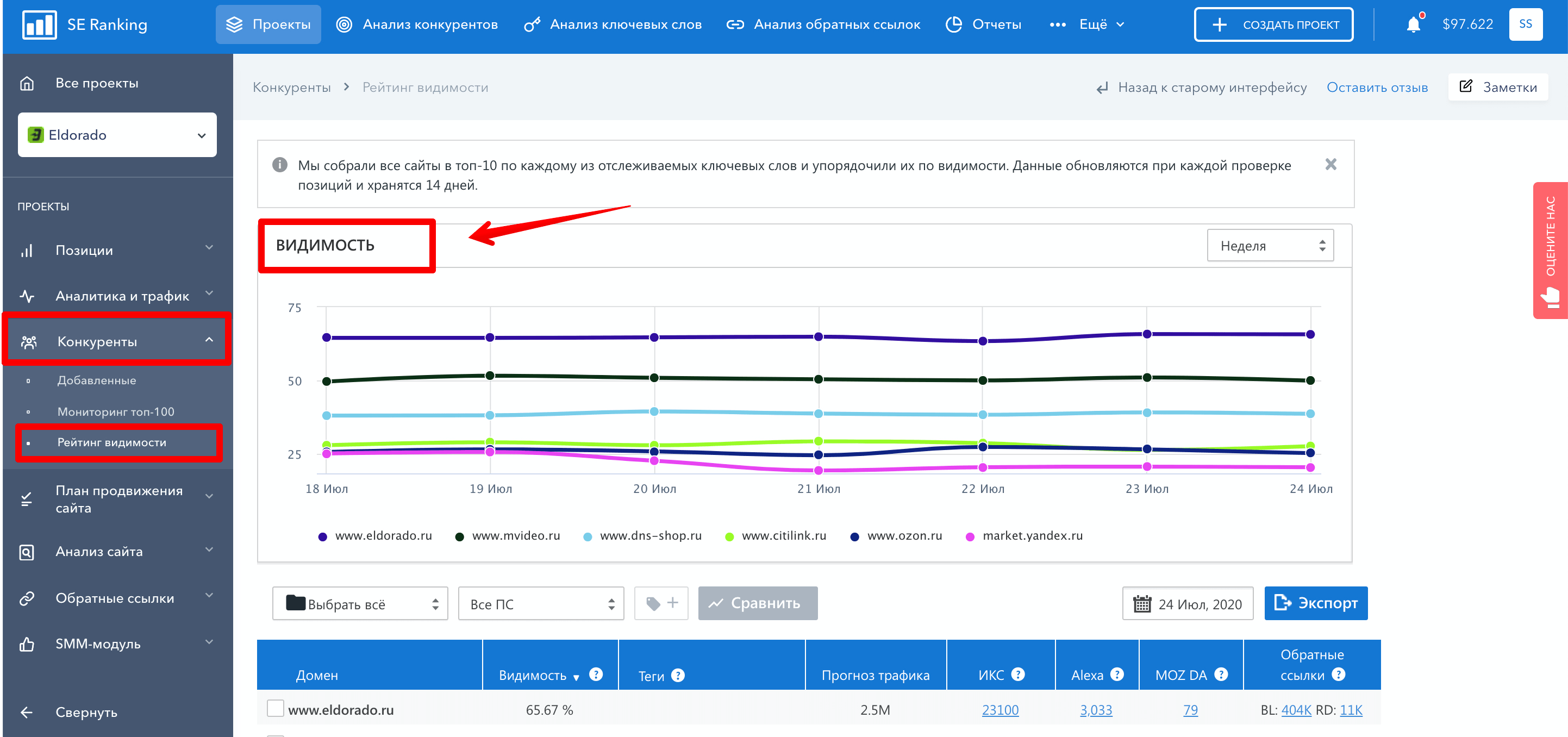Open the Заметки notes button
The height and width of the screenshot is (737, 1568).
[1498, 87]
